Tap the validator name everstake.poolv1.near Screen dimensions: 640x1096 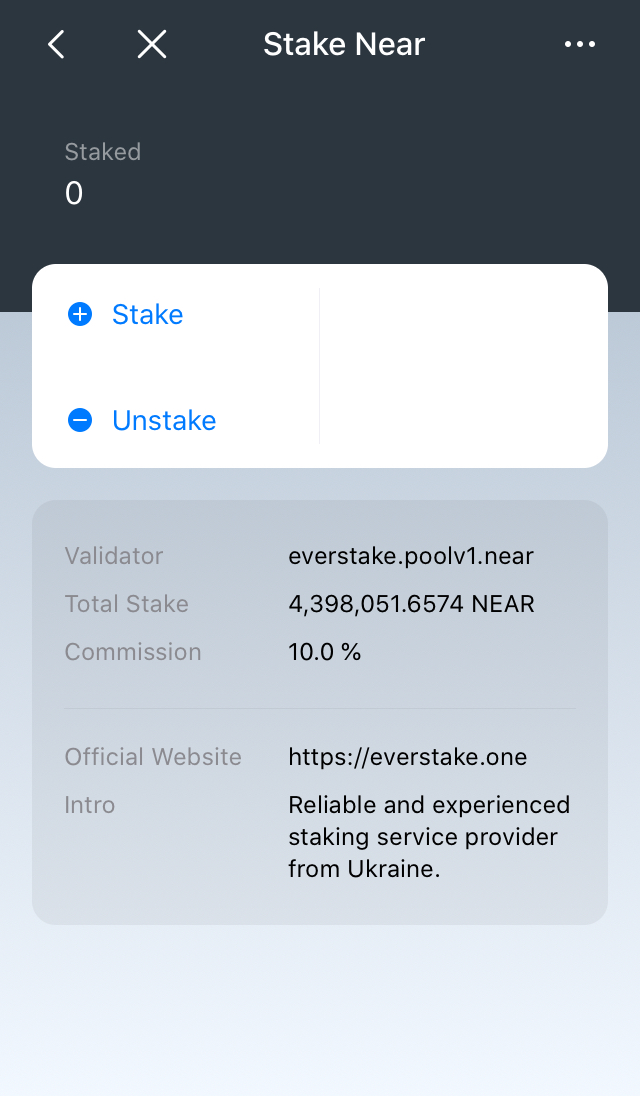tap(411, 556)
